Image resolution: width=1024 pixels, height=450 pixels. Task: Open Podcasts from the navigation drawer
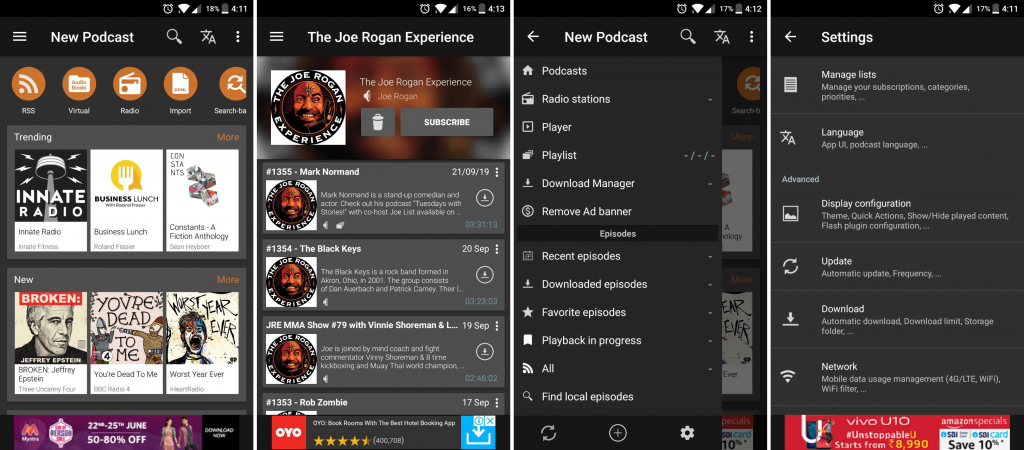pyautogui.click(x=618, y=71)
